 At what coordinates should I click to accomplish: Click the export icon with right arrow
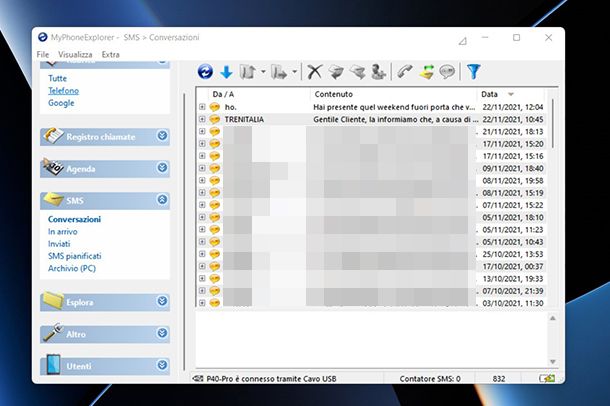coord(279,72)
